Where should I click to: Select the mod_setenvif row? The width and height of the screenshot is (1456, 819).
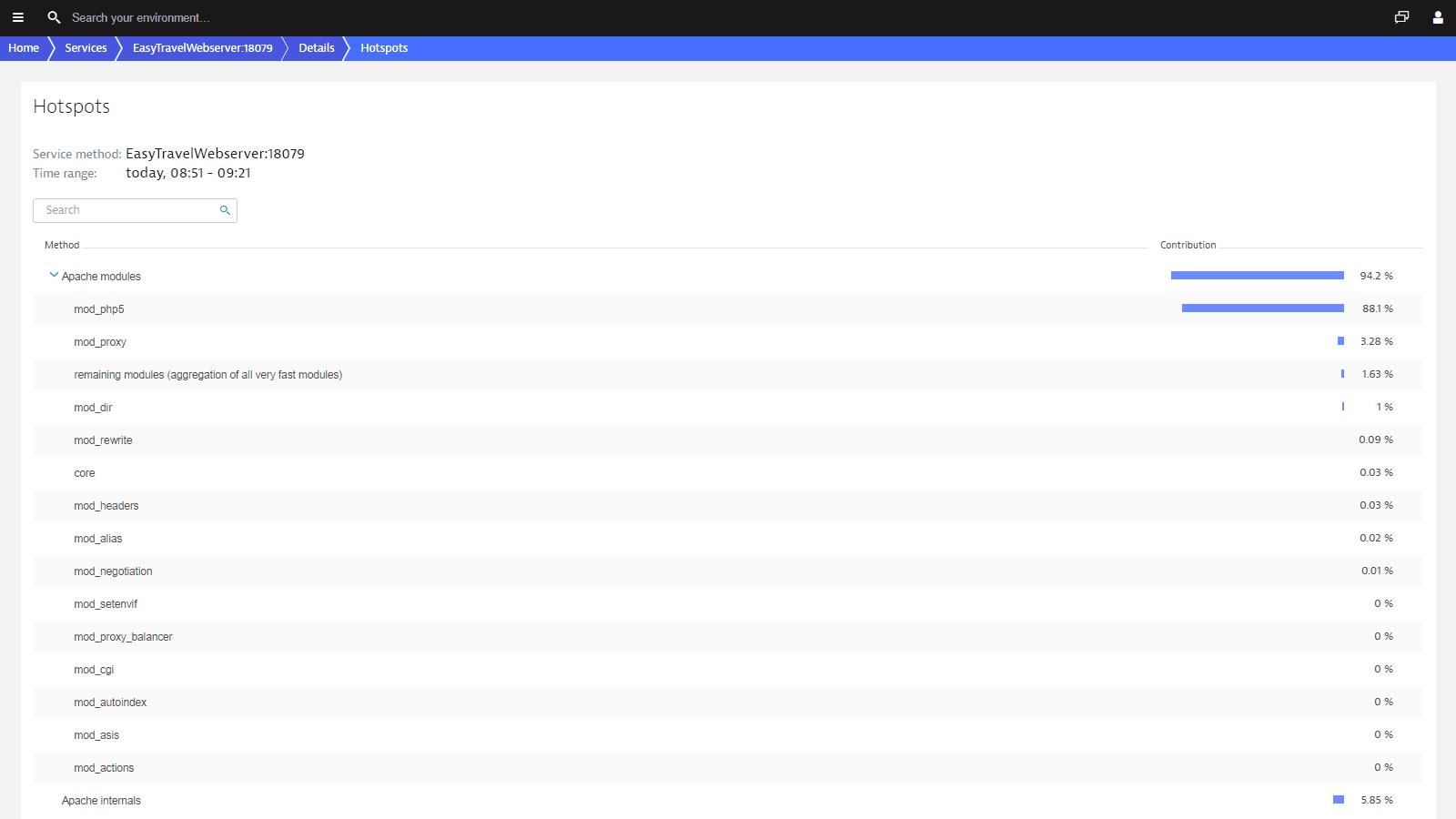click(x=728, y=603)
